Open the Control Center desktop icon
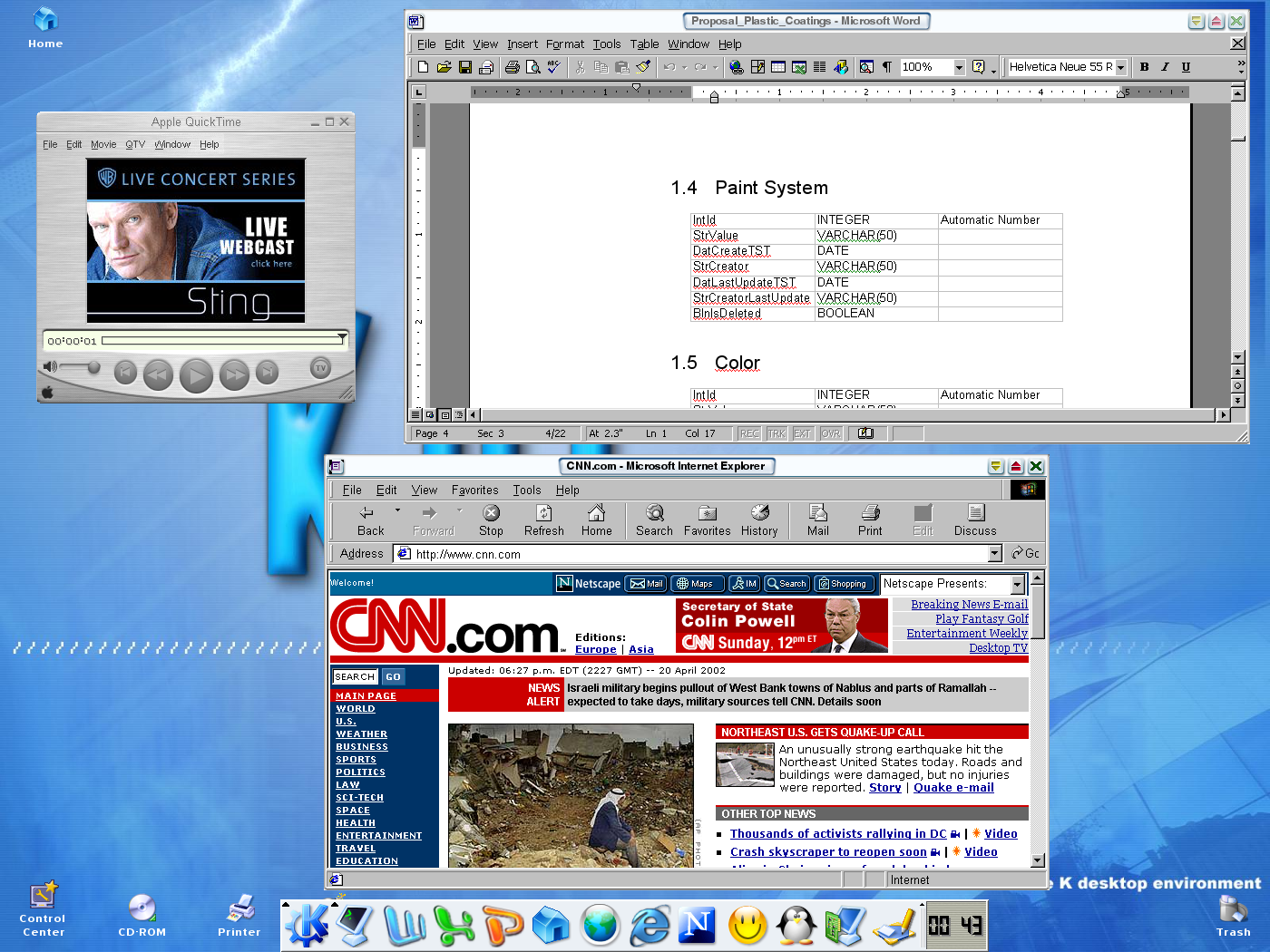This screenshot has width=1270, height=952. [x=44, y=895]
